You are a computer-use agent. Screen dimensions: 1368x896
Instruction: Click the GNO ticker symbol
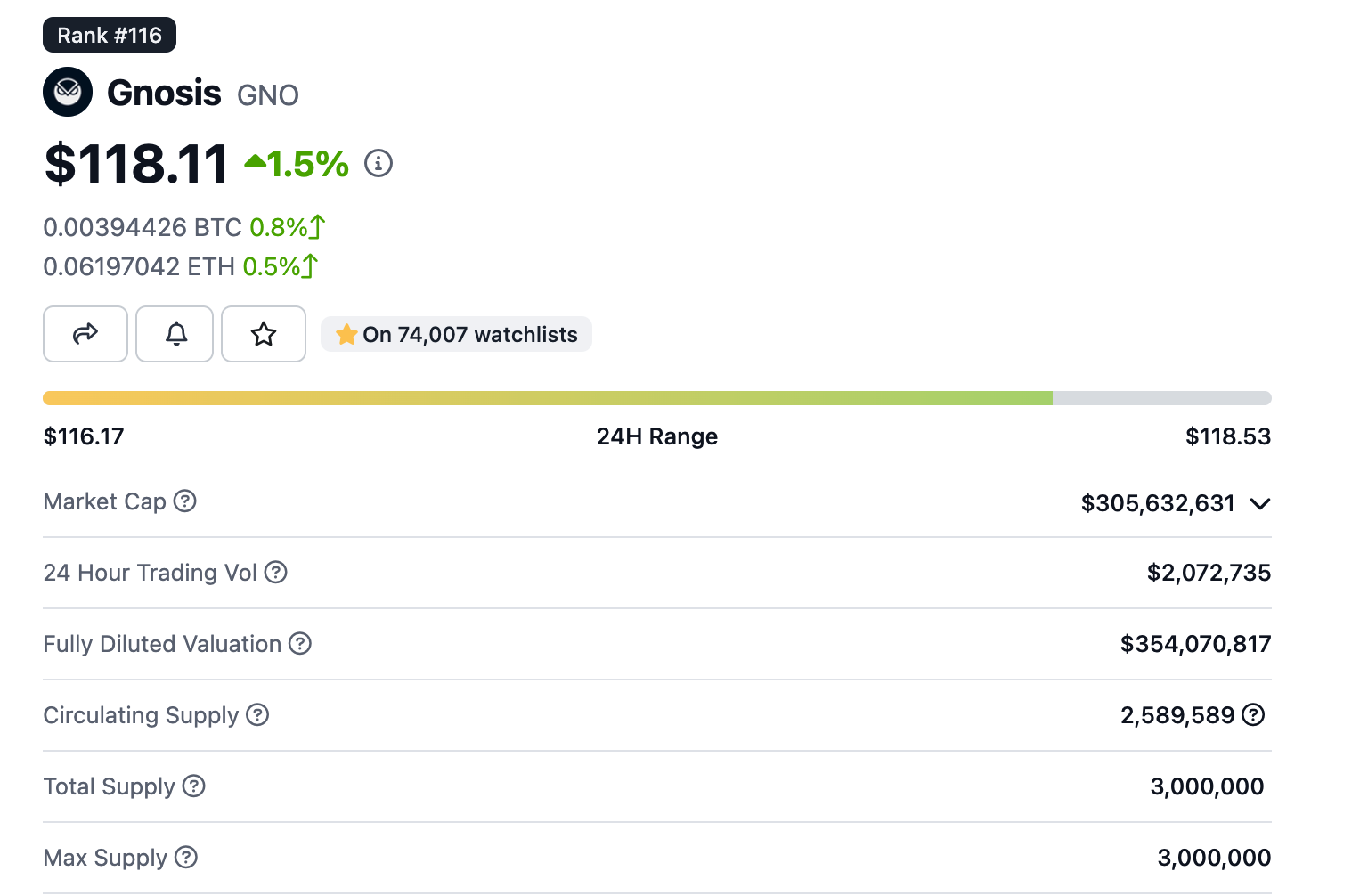pos(267,95)
